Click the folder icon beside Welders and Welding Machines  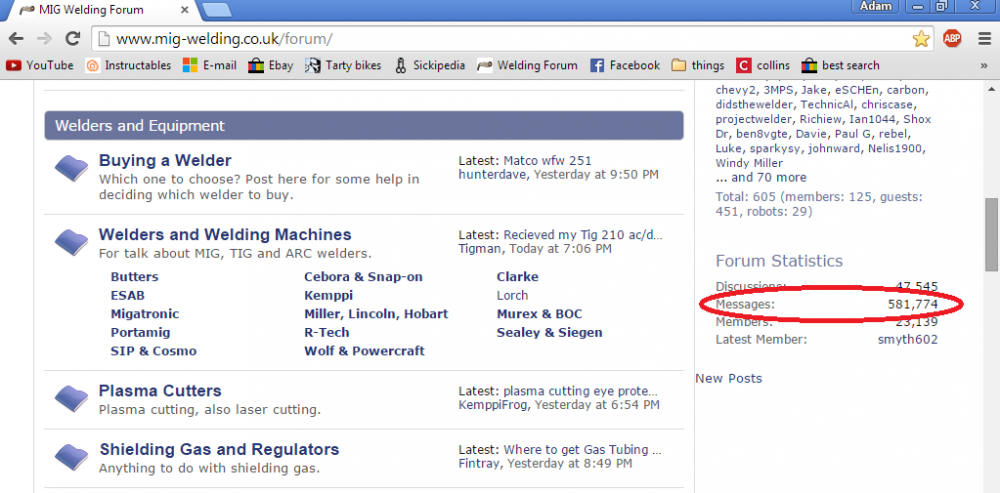click(71, 242)
